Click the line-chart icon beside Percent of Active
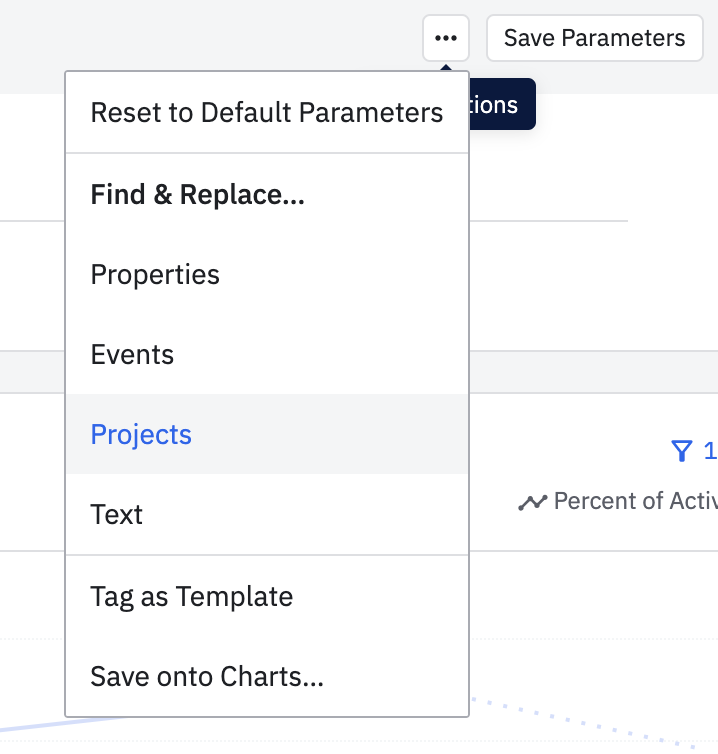The image size is (718, 754). [532, 502]
